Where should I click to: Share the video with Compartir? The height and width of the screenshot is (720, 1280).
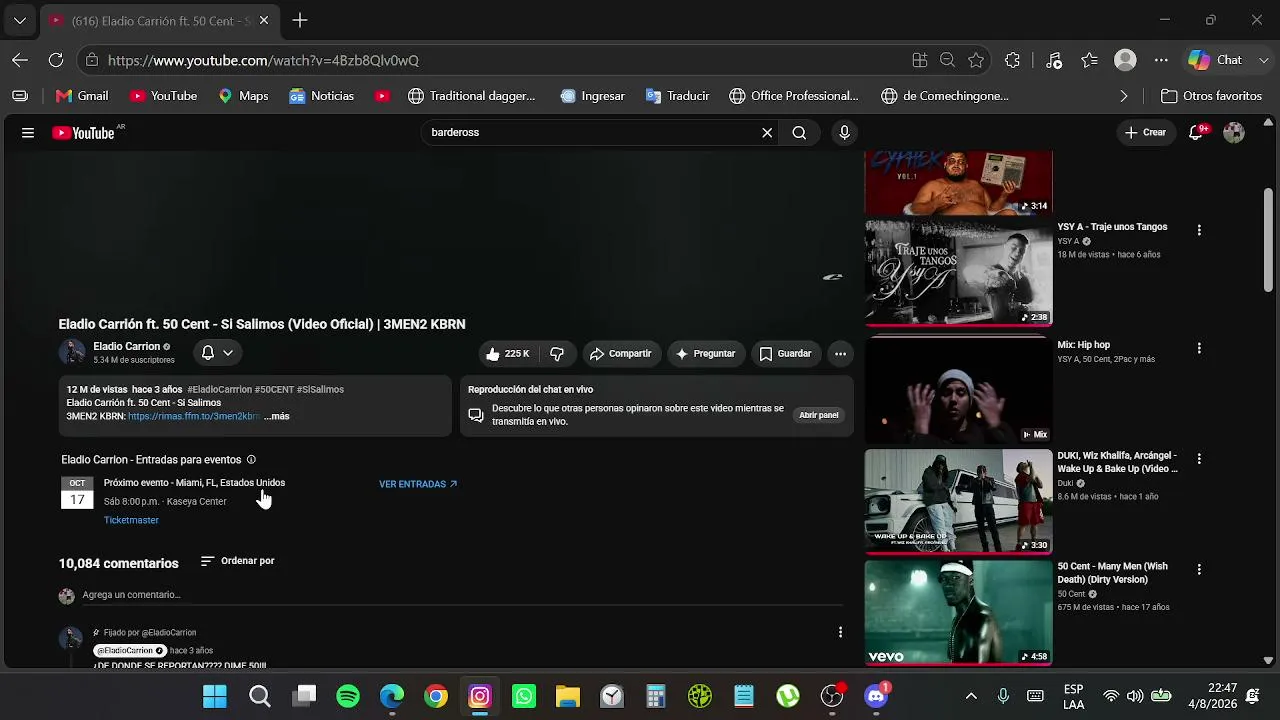tap(620, 354)
